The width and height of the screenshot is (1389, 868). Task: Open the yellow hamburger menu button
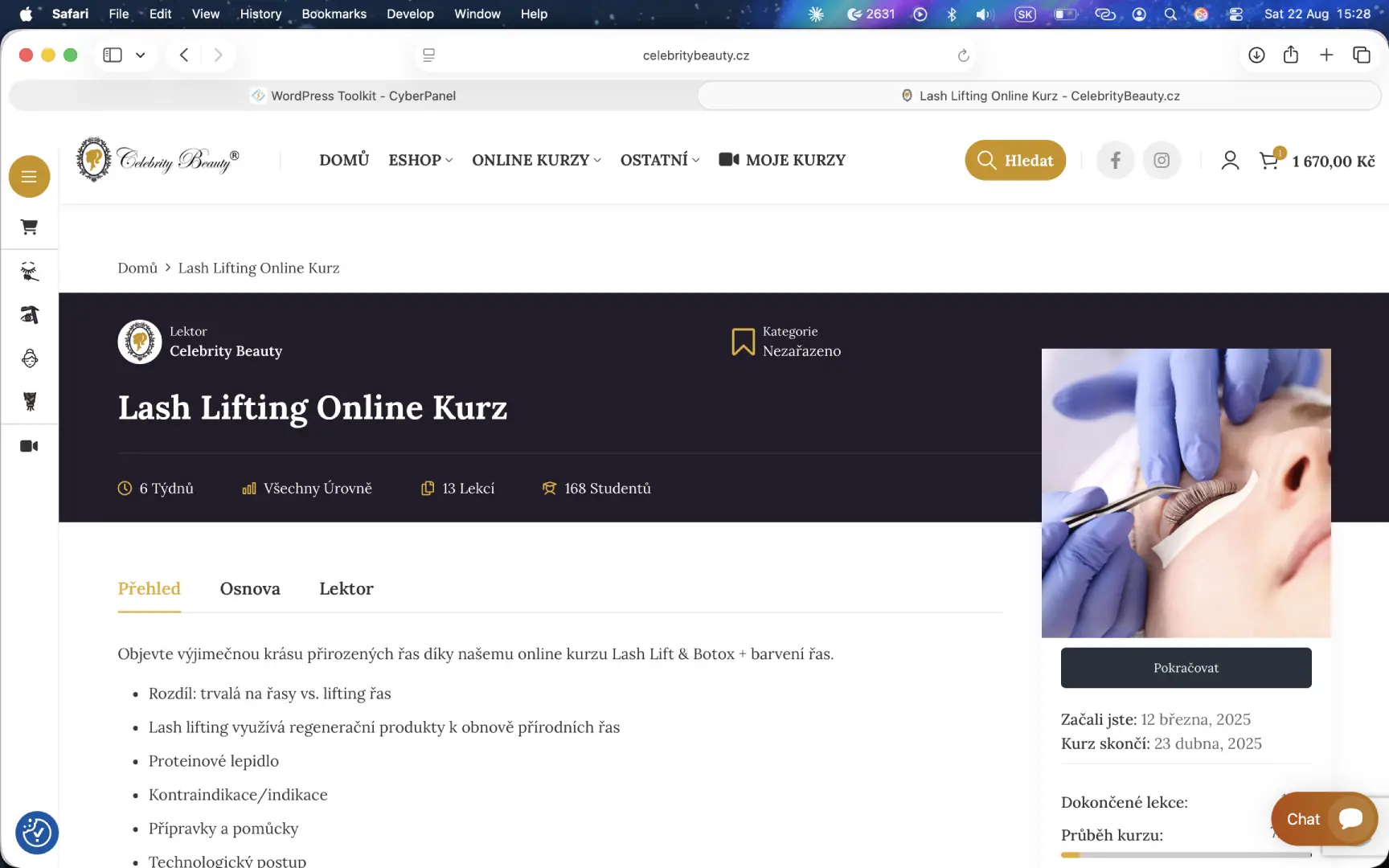pos(29,177)
